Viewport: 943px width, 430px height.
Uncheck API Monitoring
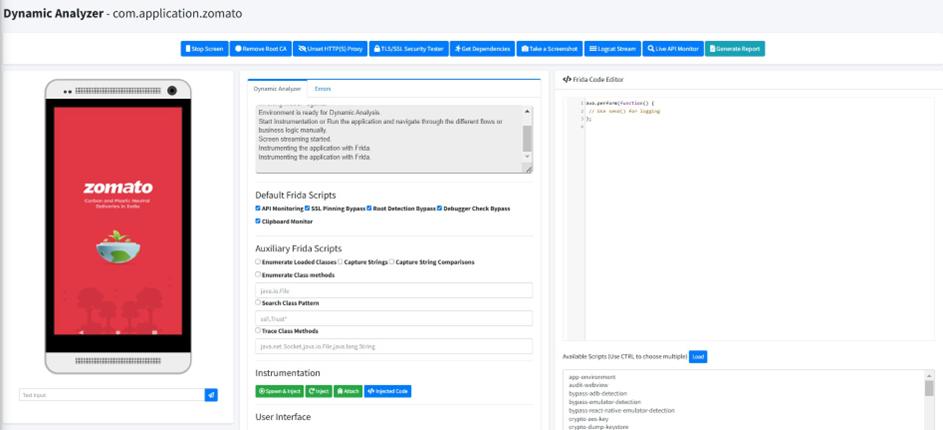[258, 208]
